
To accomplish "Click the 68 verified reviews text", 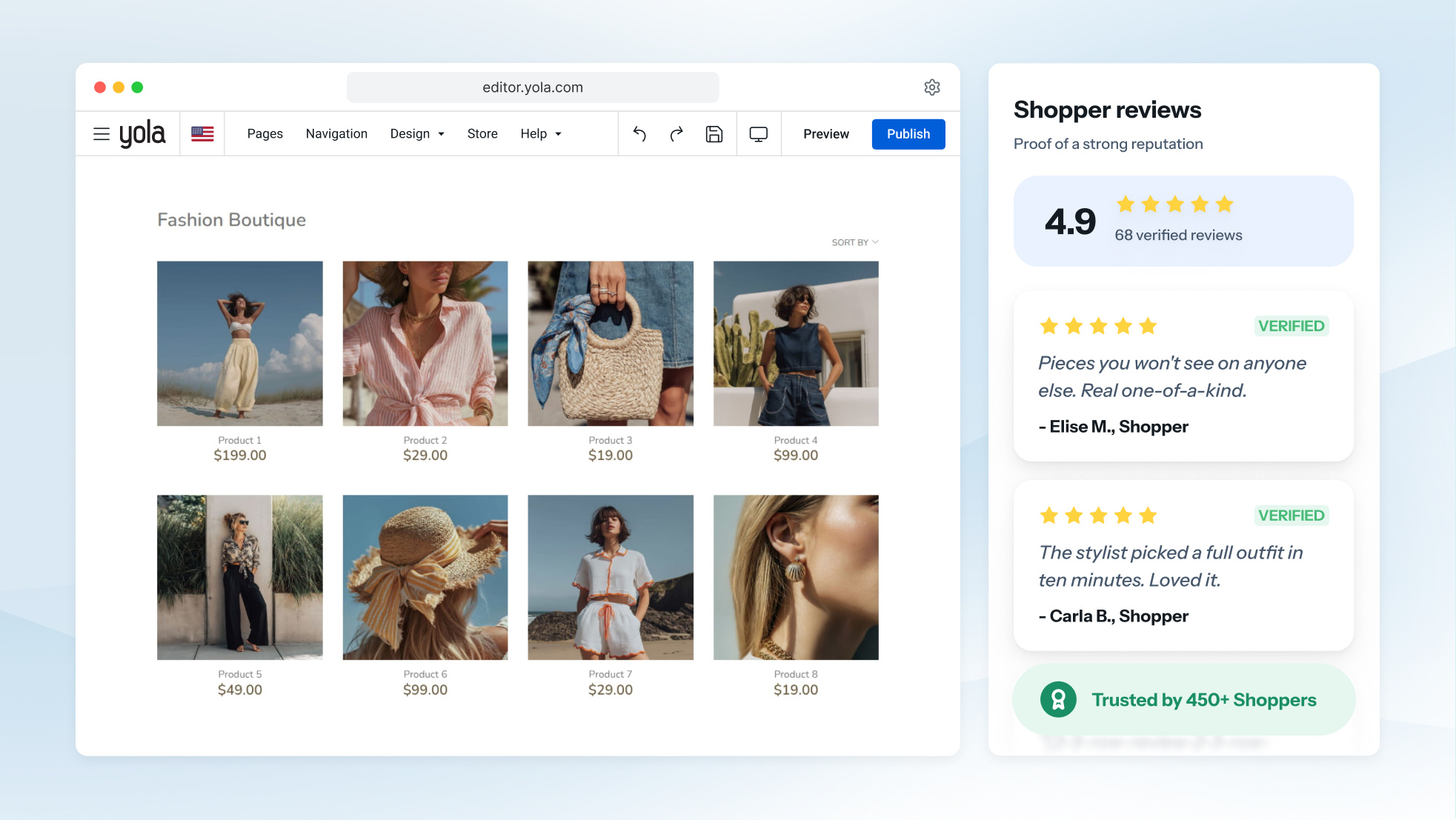I will tap(1178, 235).
